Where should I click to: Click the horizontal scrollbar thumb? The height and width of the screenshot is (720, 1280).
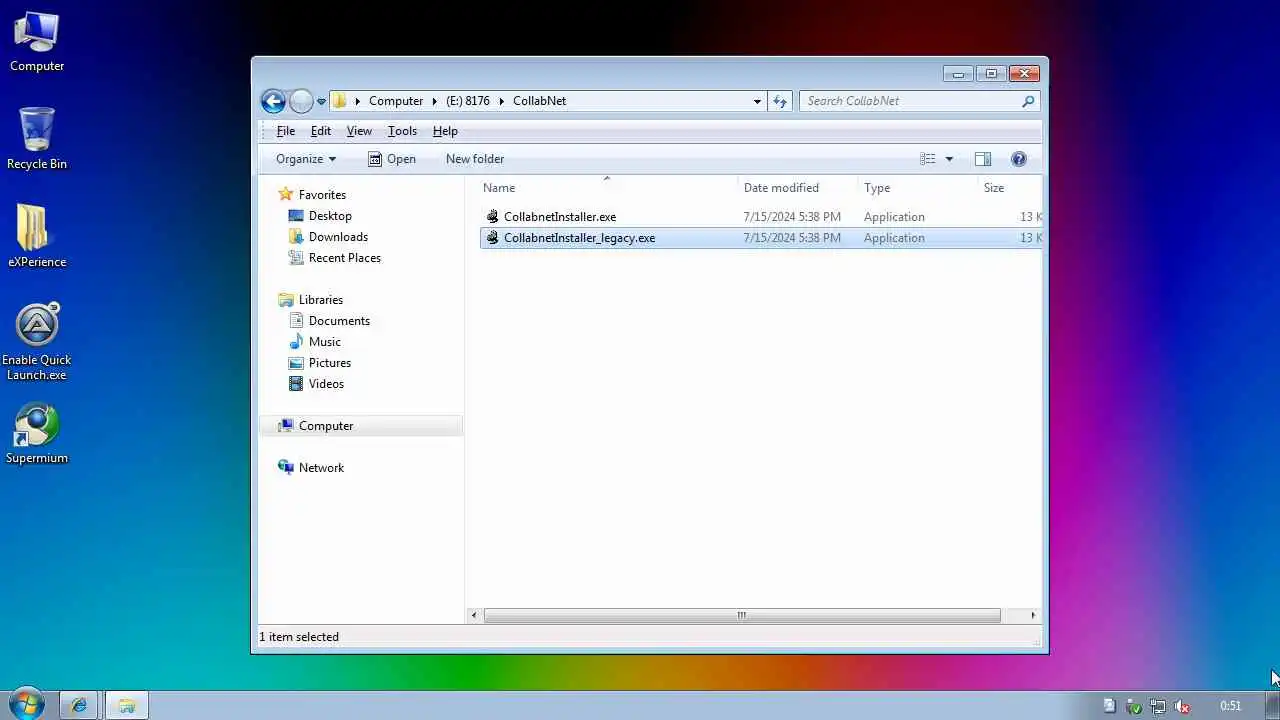pyautogui.click(x=742, y=615)
